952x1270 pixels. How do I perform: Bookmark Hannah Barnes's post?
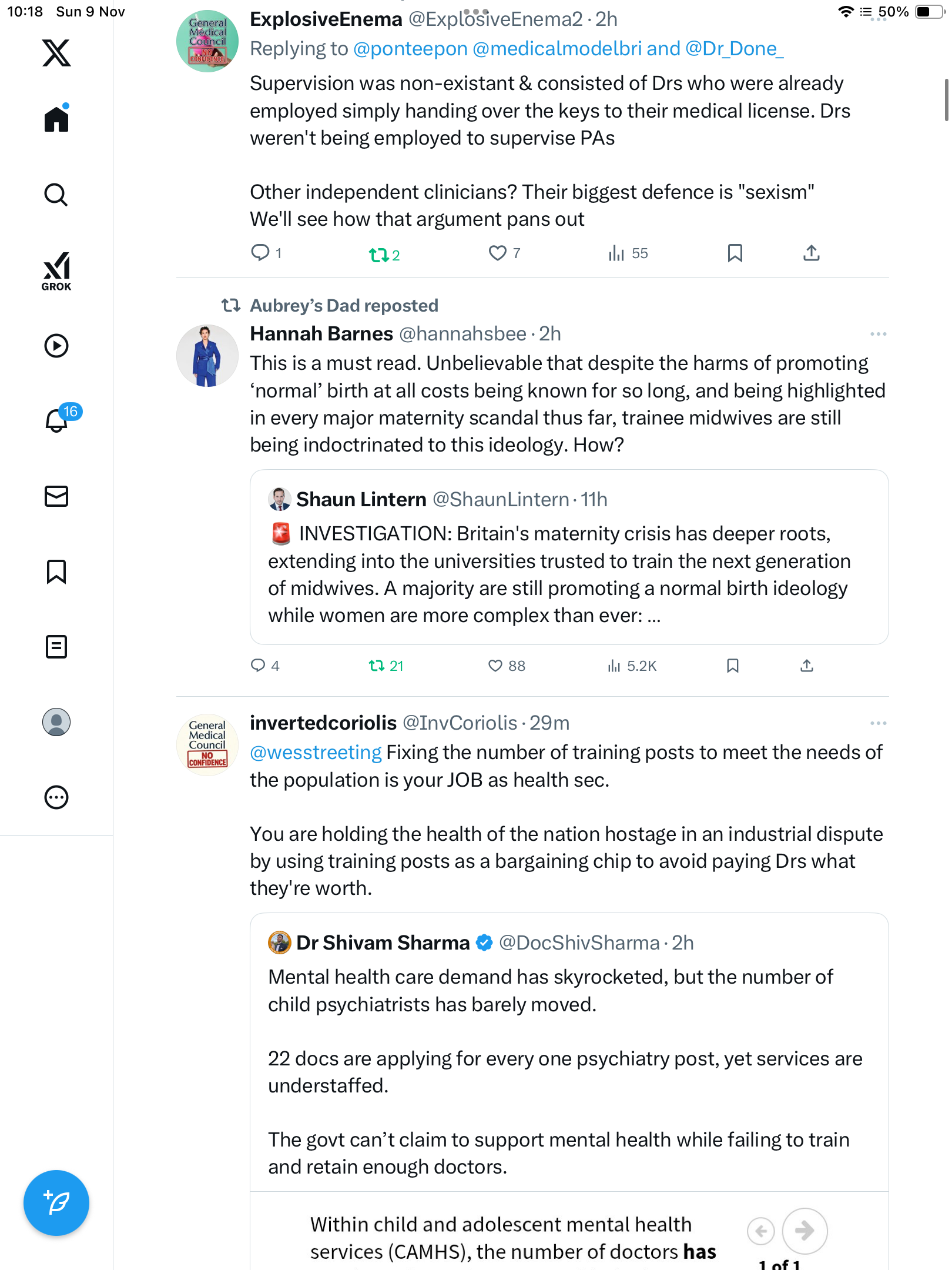point(732,666)
